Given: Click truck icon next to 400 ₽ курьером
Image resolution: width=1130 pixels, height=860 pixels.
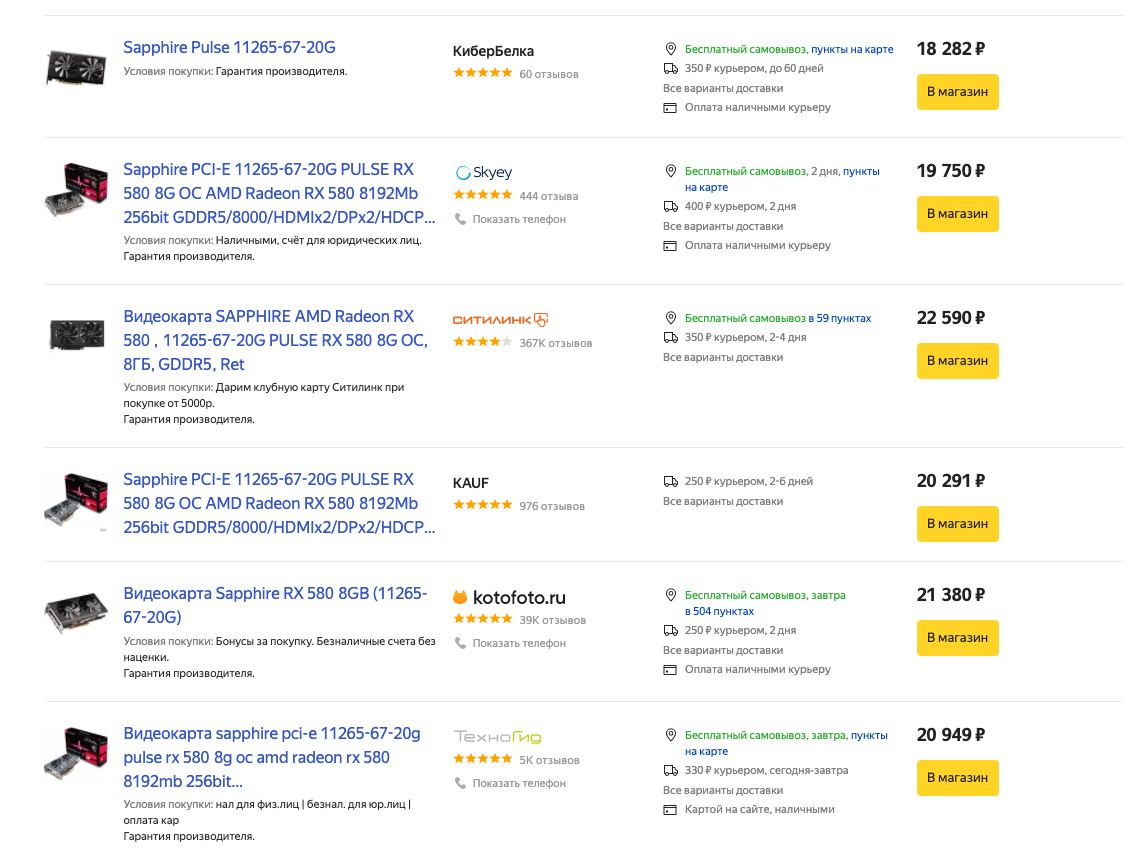Looking at the screenshot, I should 670,206.
